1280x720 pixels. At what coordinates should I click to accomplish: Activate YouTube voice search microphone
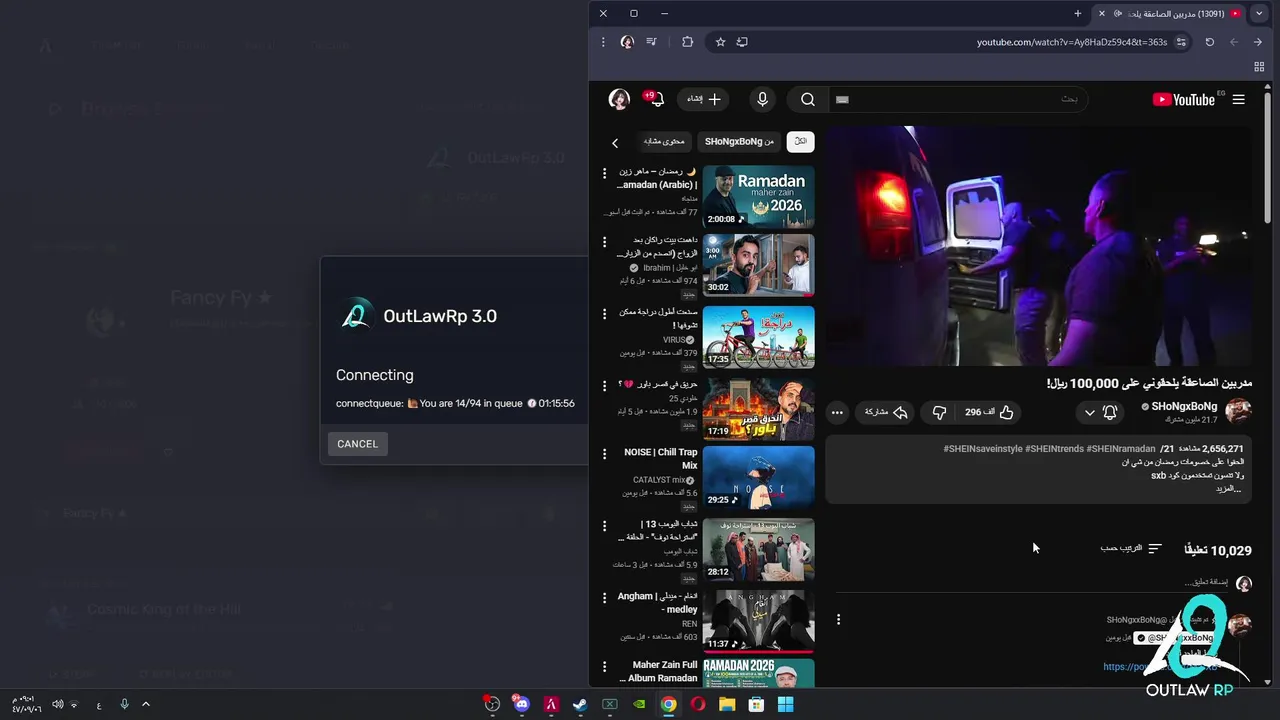[762, 99]
